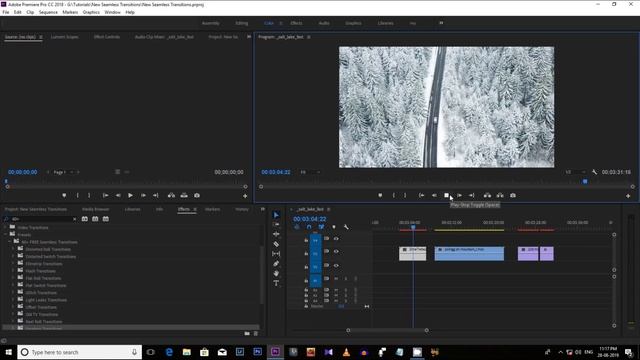Select the Ripple Edit tool
640x360 pixels.
pyautogui.click(x=276, y=234)
